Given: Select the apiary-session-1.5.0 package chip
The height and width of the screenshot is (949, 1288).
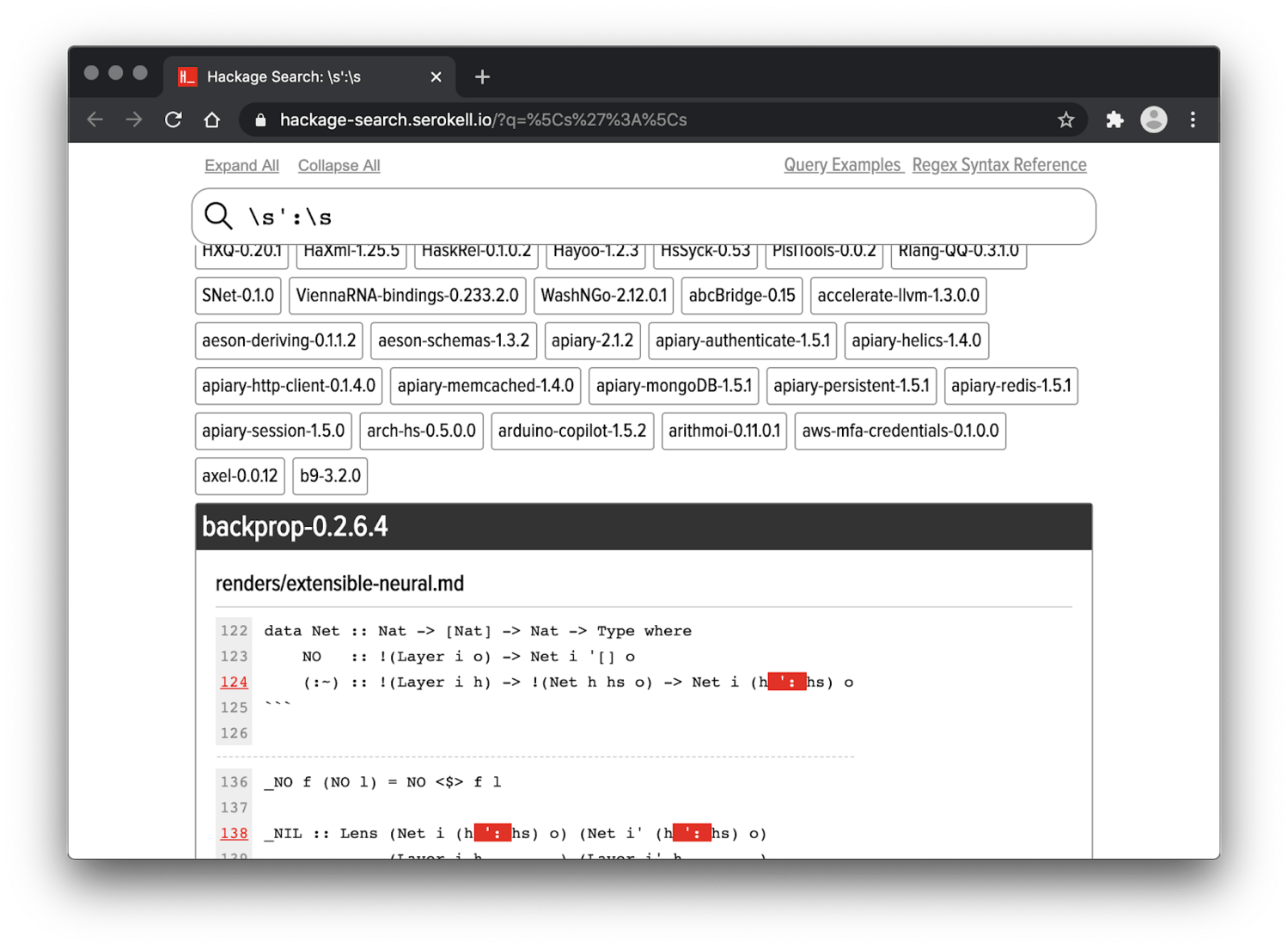Looking at the screenshot, I should point(273,431).
